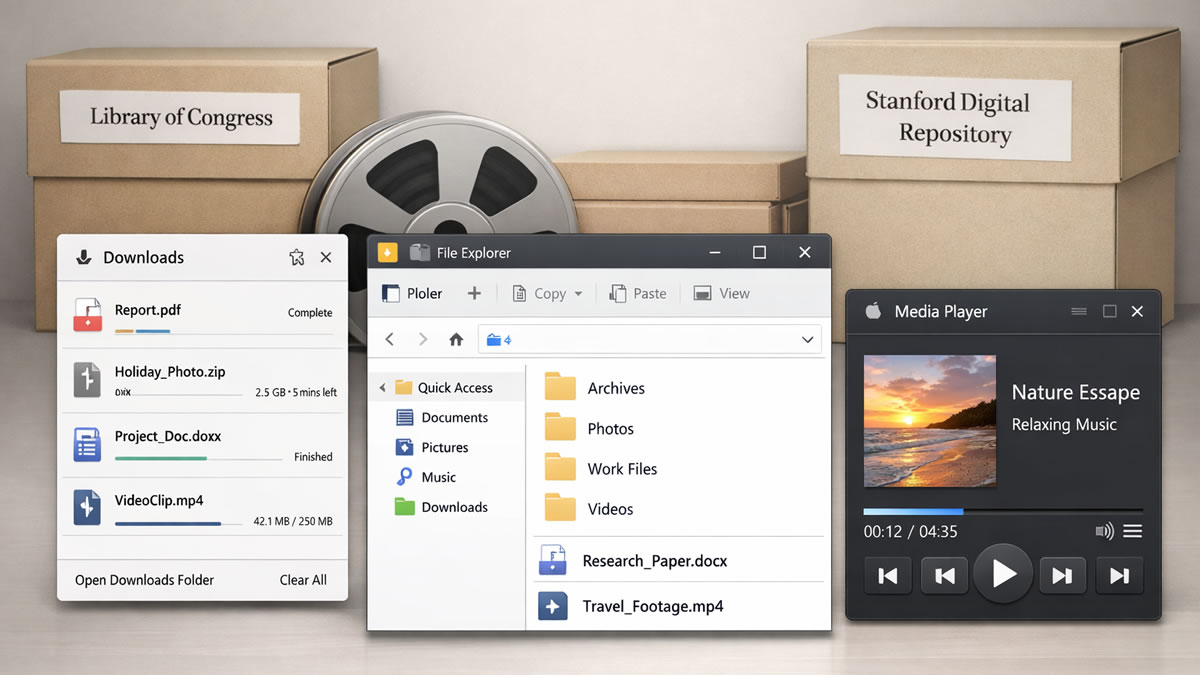Collapse the Quick Access tree
1200x675 pixels.
[x=382, y=388]
